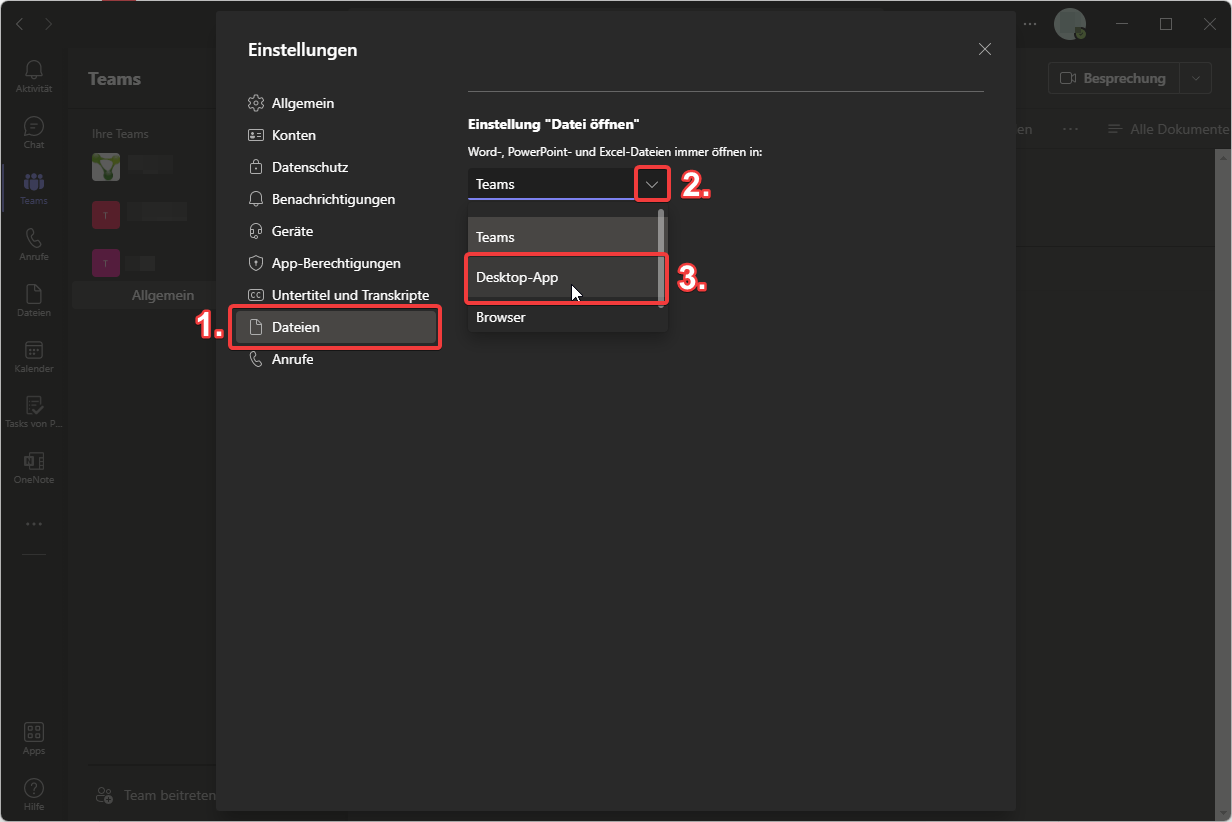Select the first red T team avatar

[x=106, y=214]
